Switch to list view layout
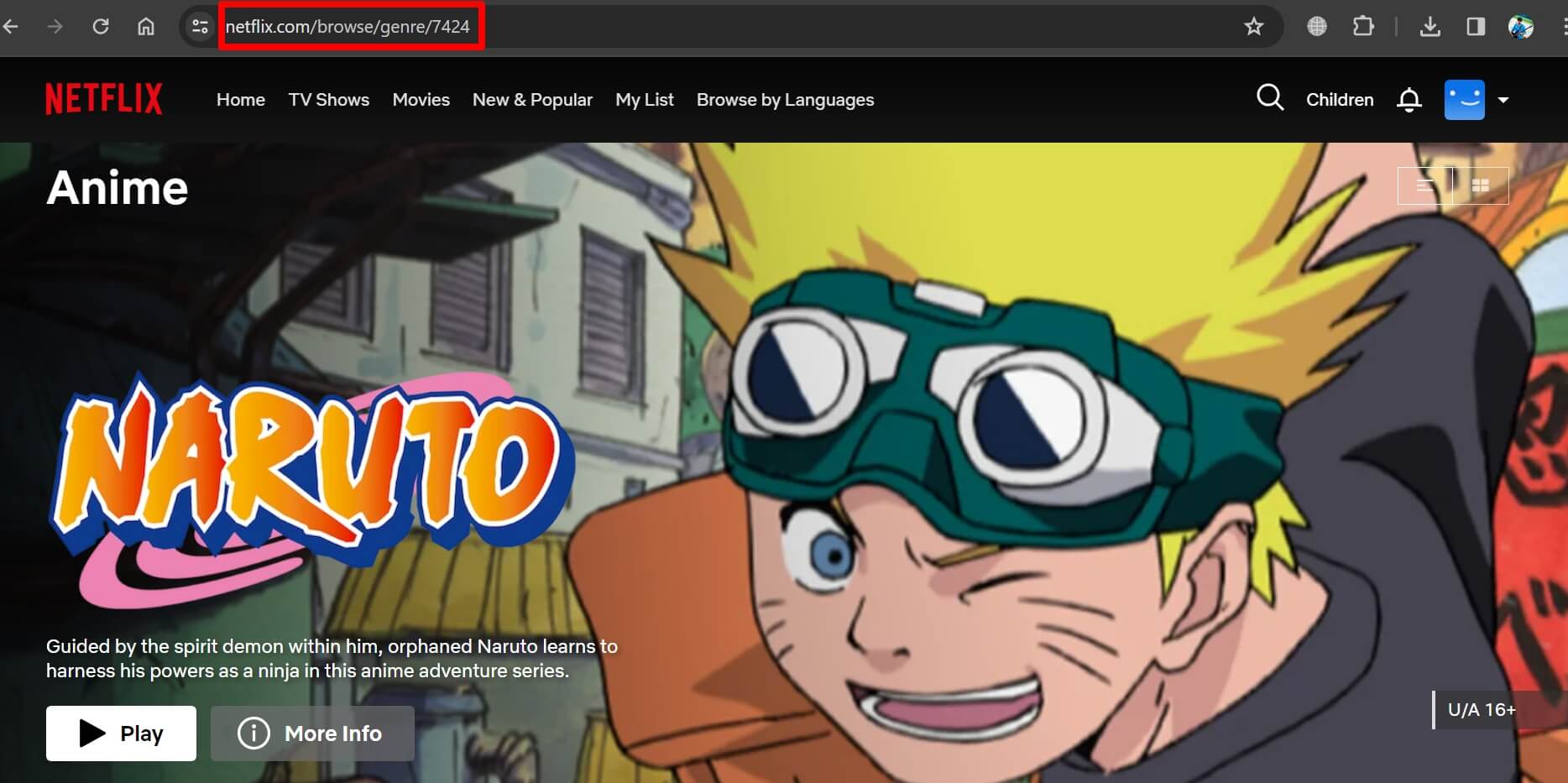Screen dimensions: 1568x783 pyautogui.click(x=1424, y=185)
